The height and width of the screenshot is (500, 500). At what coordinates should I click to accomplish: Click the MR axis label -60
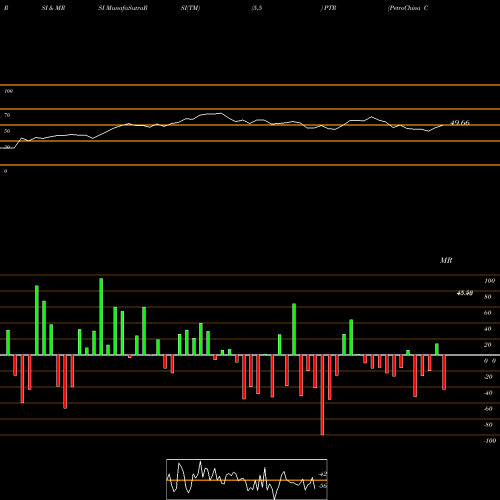click(x=488, y=409)
